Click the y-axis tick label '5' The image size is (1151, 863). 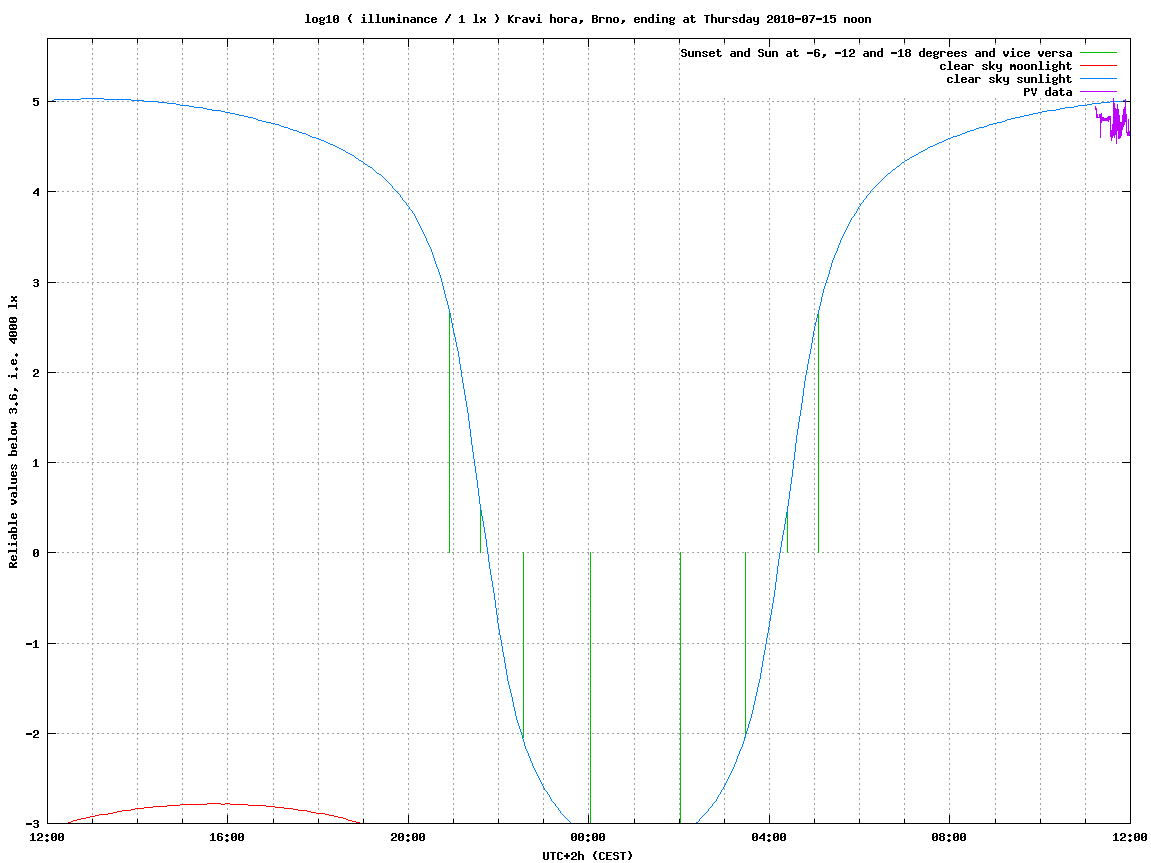click(36, 102)
